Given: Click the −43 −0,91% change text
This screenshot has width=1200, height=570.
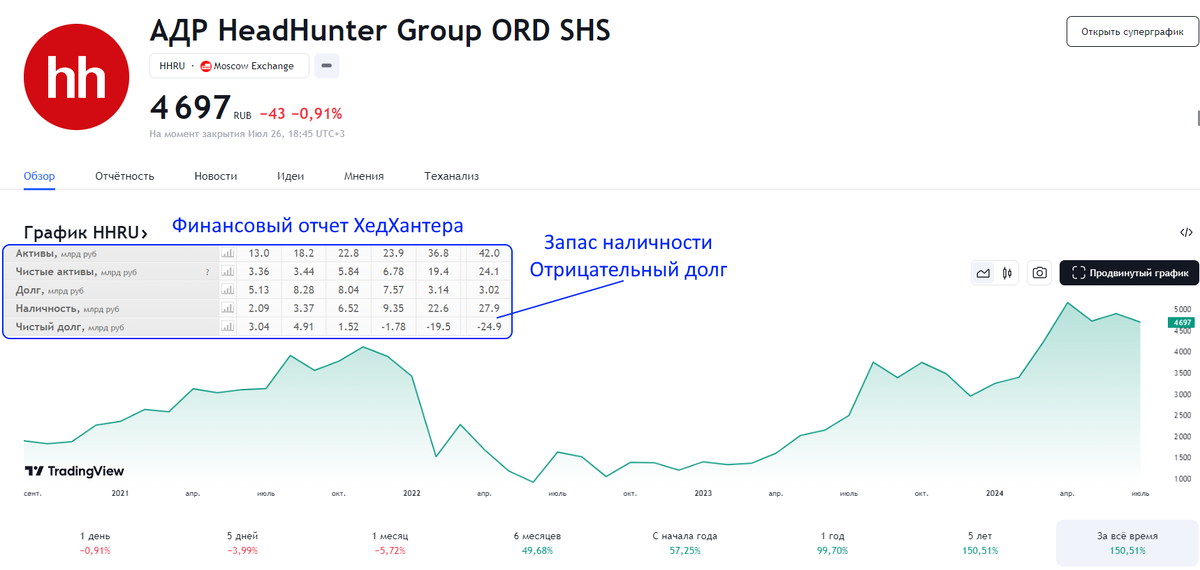Looking at the screenshot, I should tap(301, 113).
